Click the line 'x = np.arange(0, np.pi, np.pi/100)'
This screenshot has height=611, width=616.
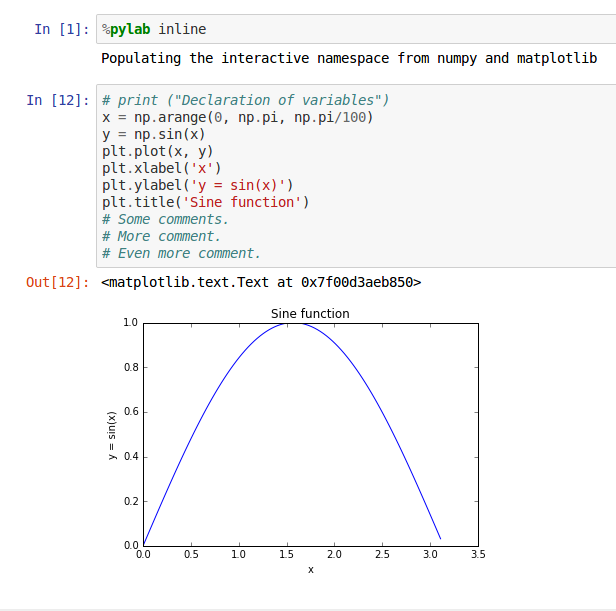237,117
